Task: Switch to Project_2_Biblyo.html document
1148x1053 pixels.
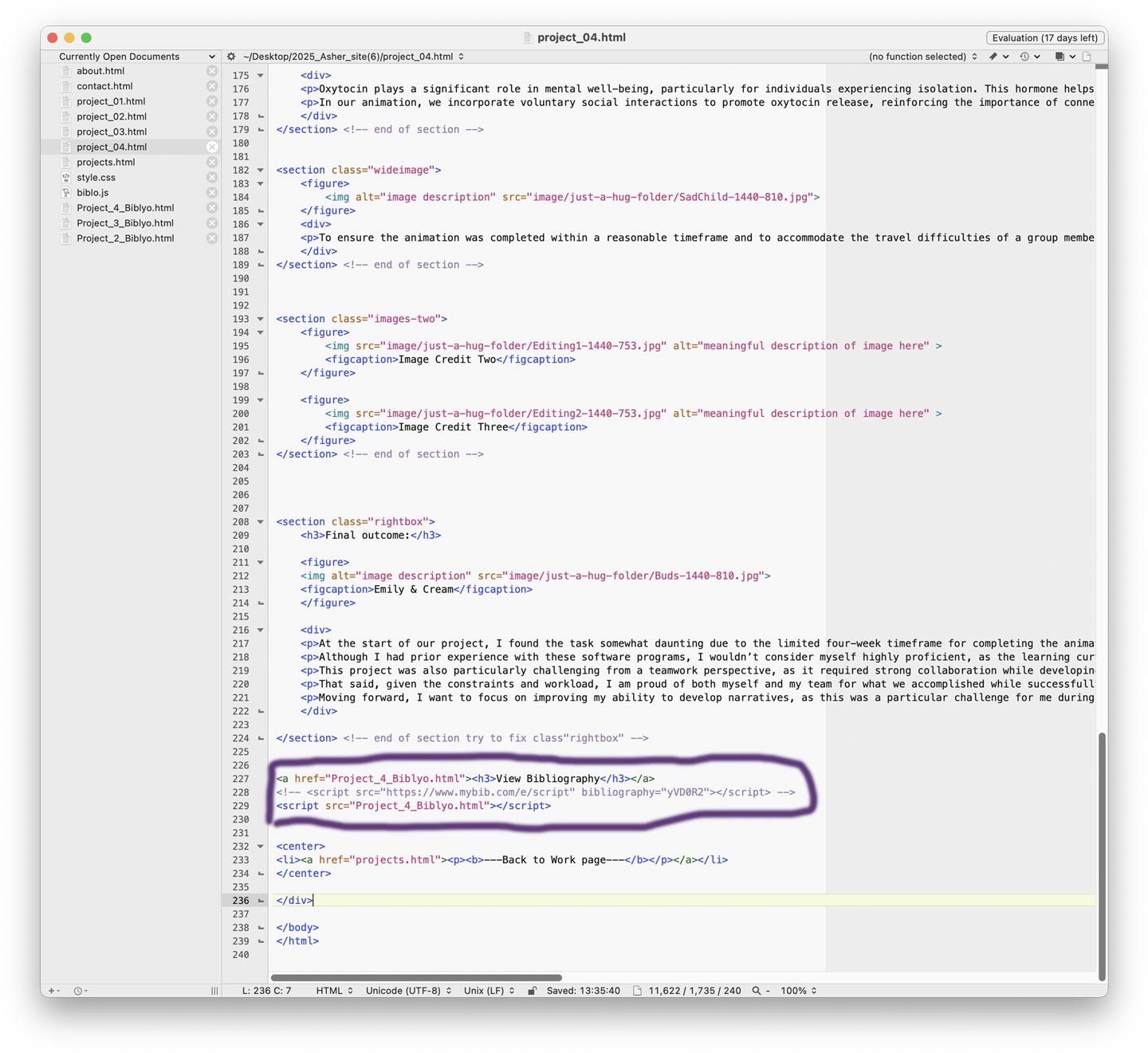Action: click(x=125, y=238)
